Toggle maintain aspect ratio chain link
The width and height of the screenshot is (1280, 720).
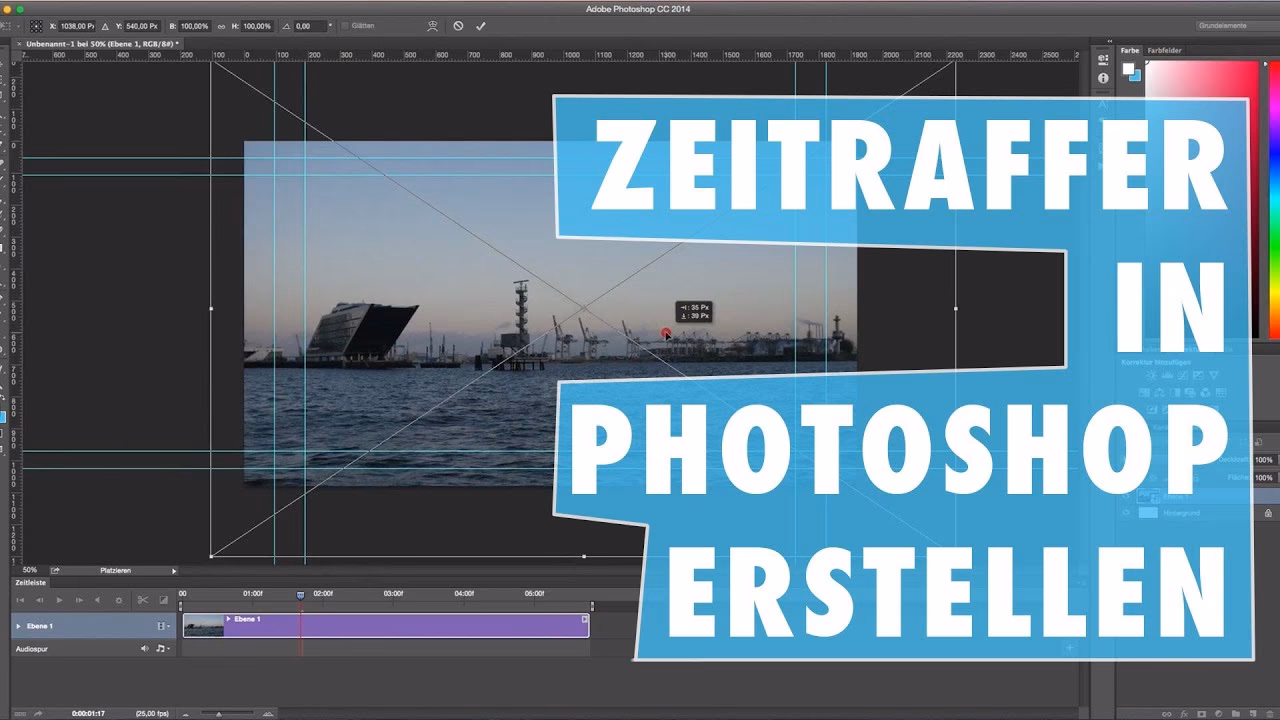pos(221,26)
